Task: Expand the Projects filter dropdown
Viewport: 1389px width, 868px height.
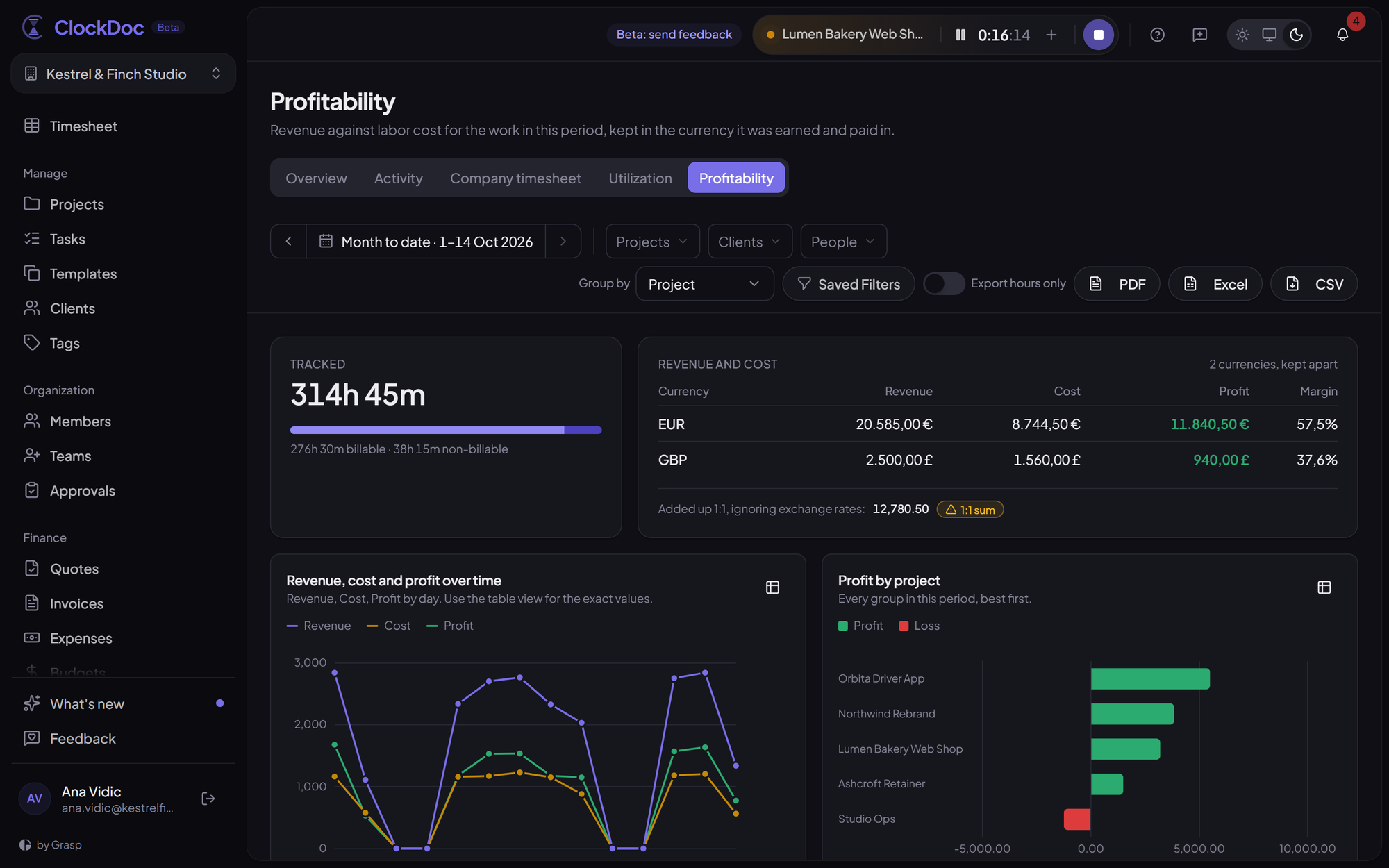Action: (x=652, y=242)
